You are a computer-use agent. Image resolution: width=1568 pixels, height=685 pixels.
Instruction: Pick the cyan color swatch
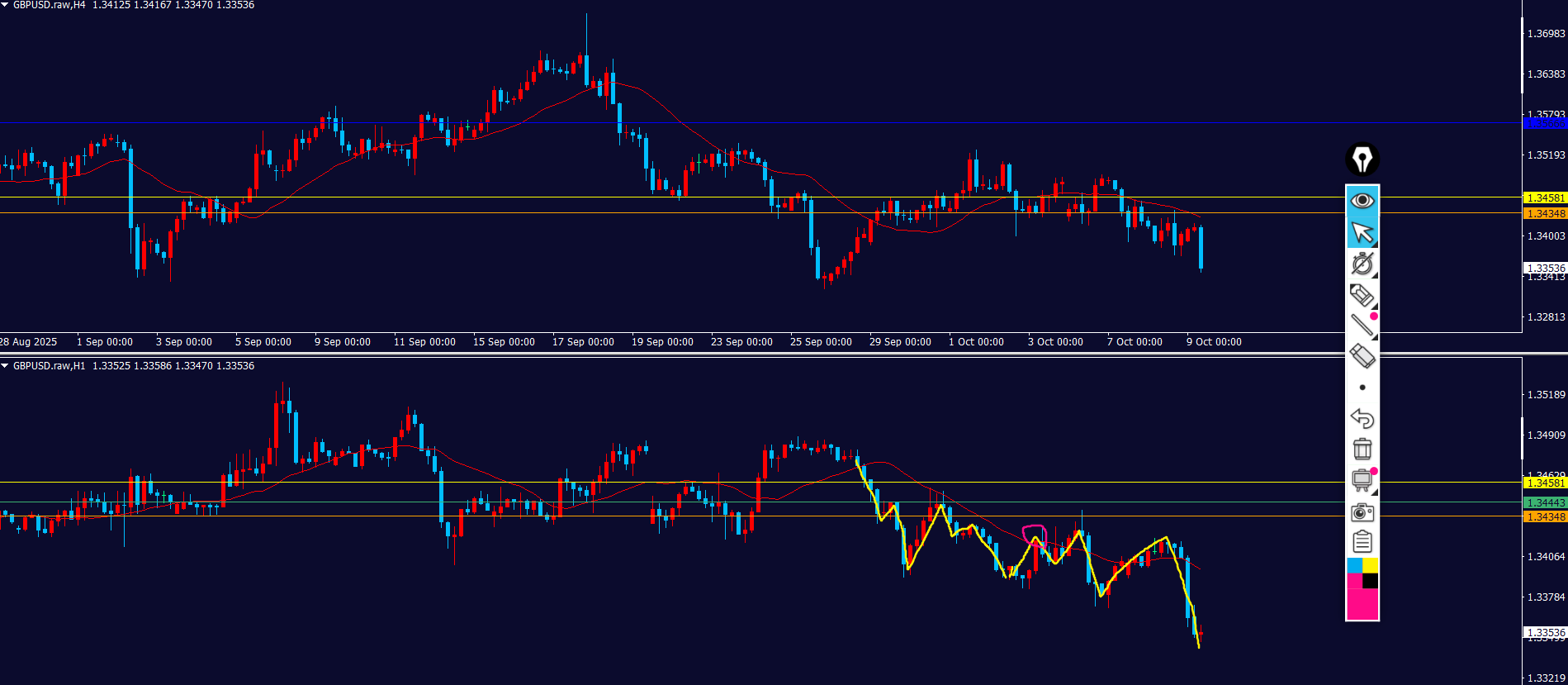pyautogui.click(x=1354, y=565)
